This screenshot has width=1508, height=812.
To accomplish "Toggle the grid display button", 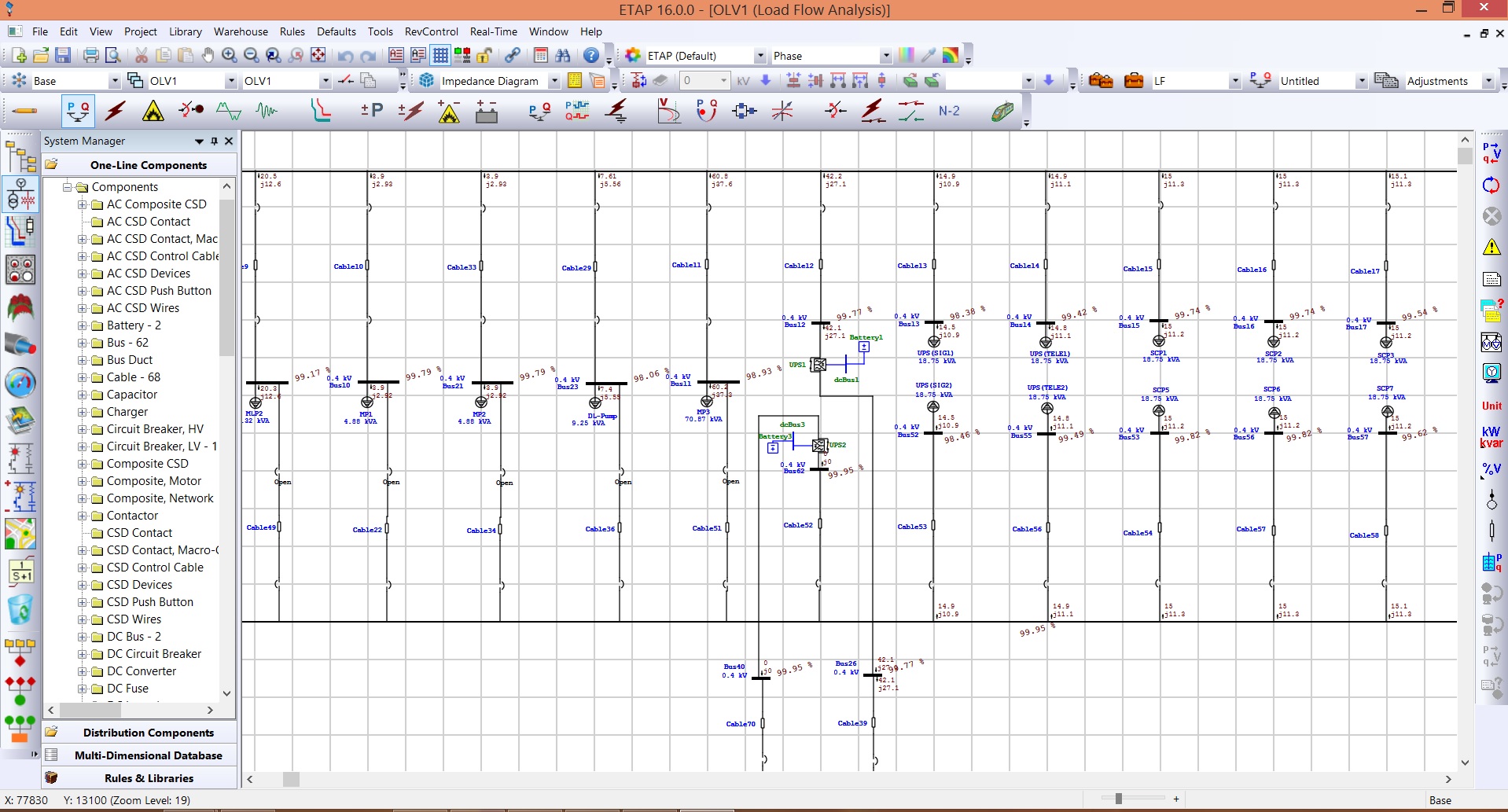I will (440, 55).
